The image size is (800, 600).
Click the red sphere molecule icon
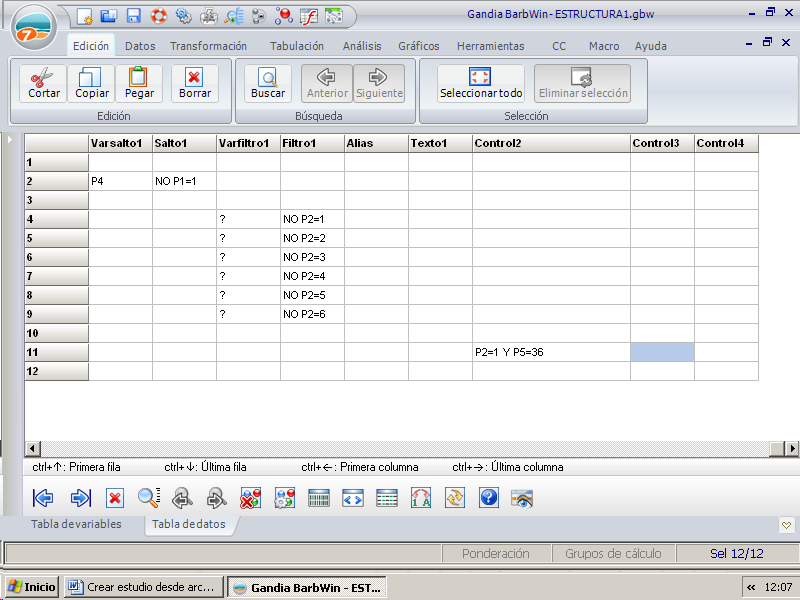click(284, 16)
